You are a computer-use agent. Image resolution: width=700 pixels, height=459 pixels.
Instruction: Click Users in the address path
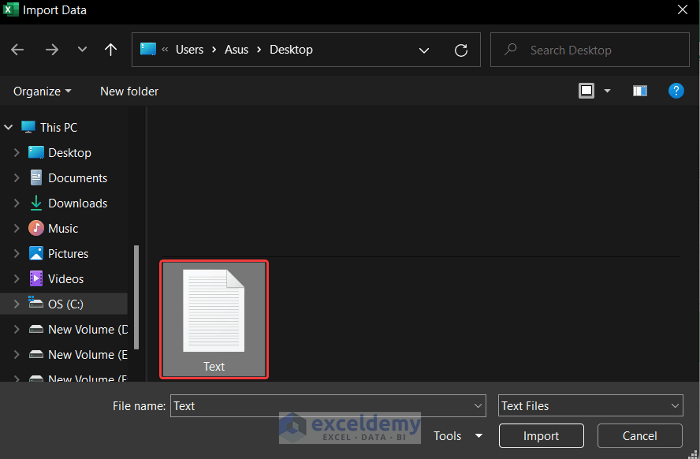point(189,50)
